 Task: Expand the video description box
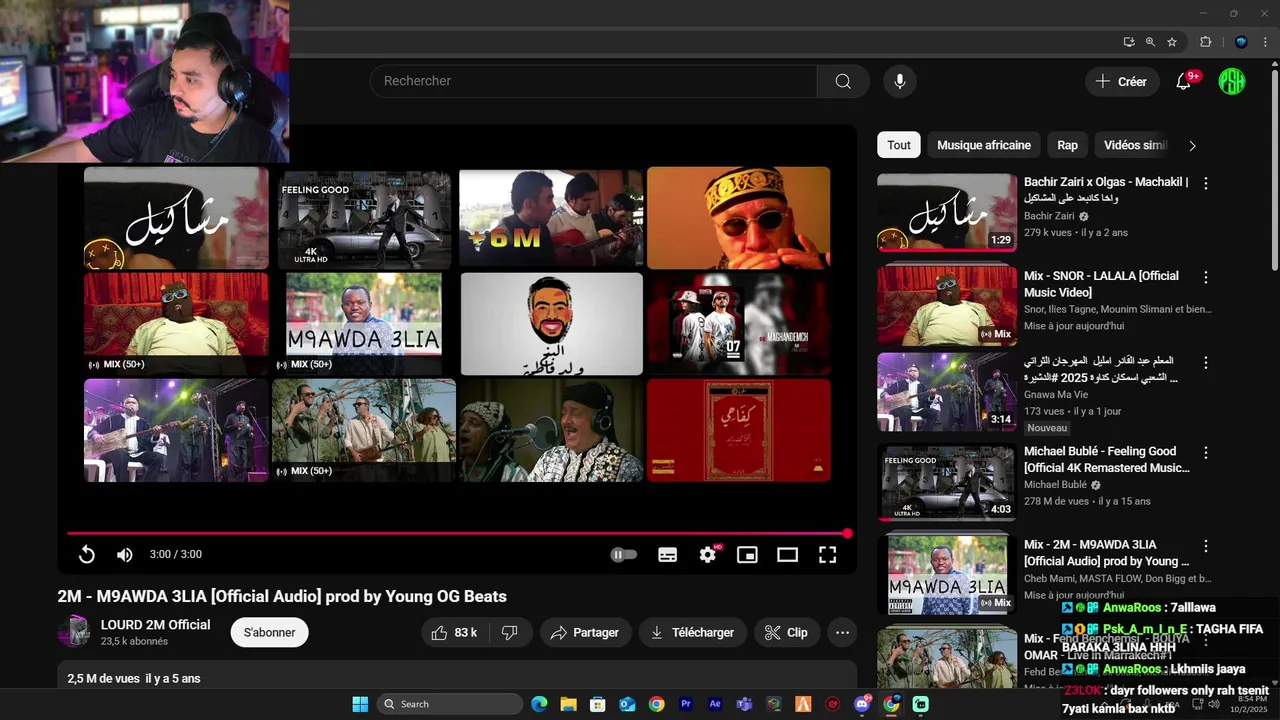tap(457, 675)
